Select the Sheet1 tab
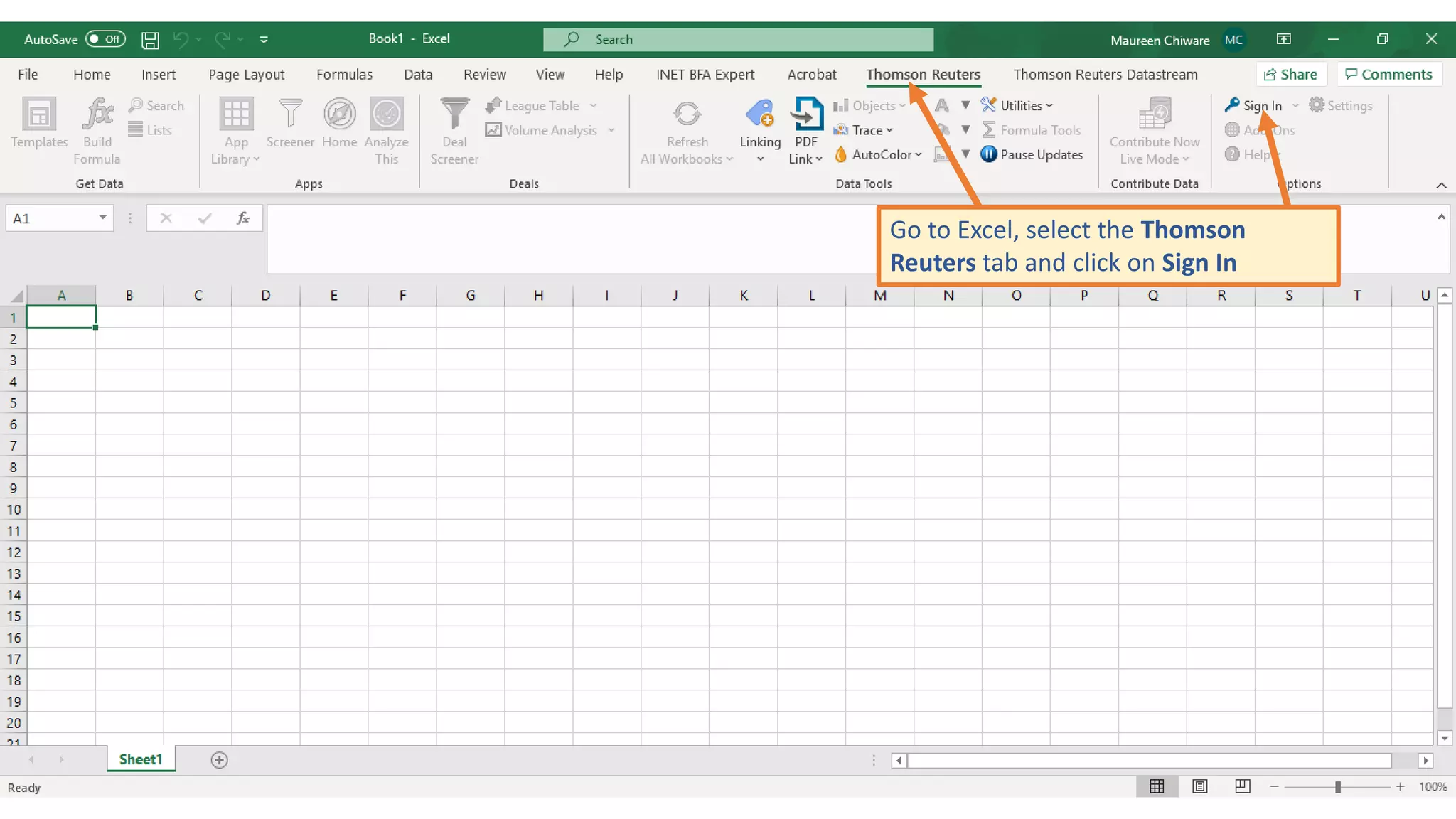The height and width of the screenshot is (819, 1456). pos(141,759)
